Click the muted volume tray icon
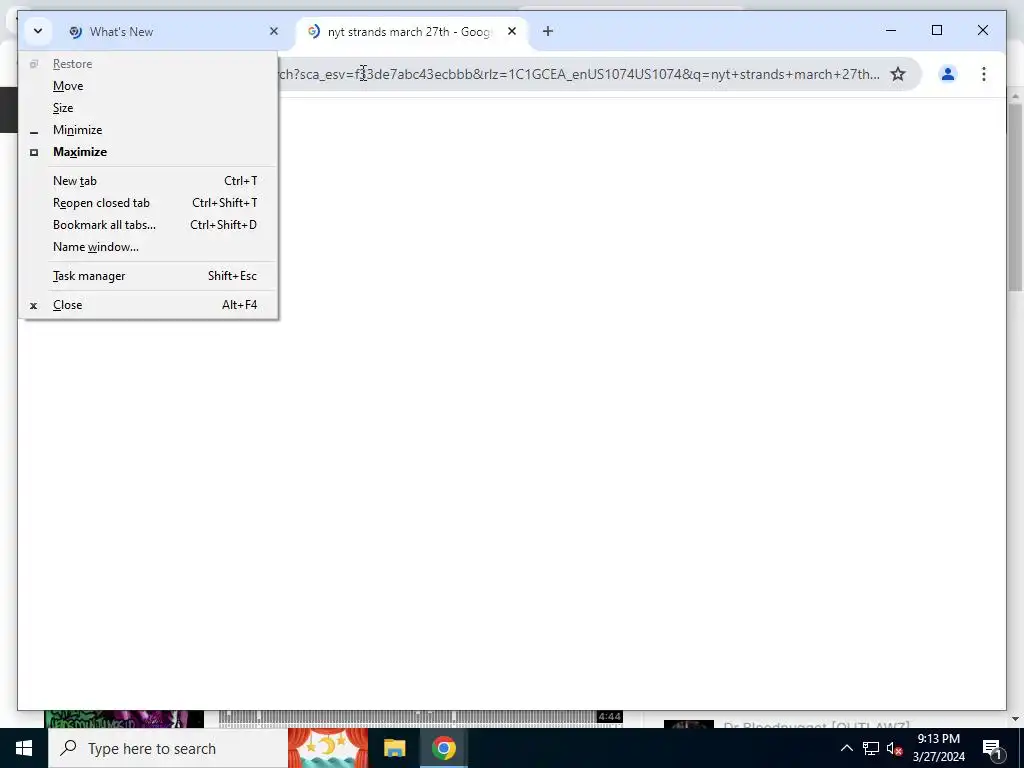This screenshot has width=1024, height=768. click(x=894, y=748)
